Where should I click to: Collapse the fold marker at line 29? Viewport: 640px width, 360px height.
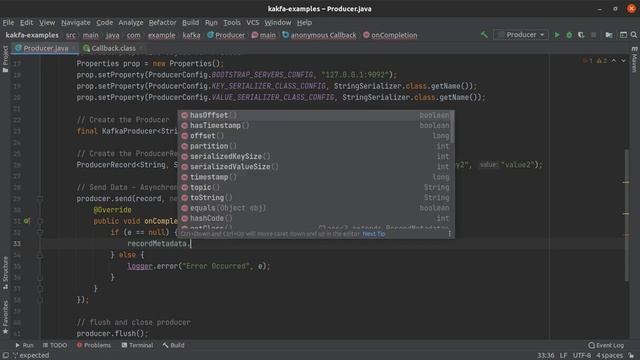(x=40, y=199)
